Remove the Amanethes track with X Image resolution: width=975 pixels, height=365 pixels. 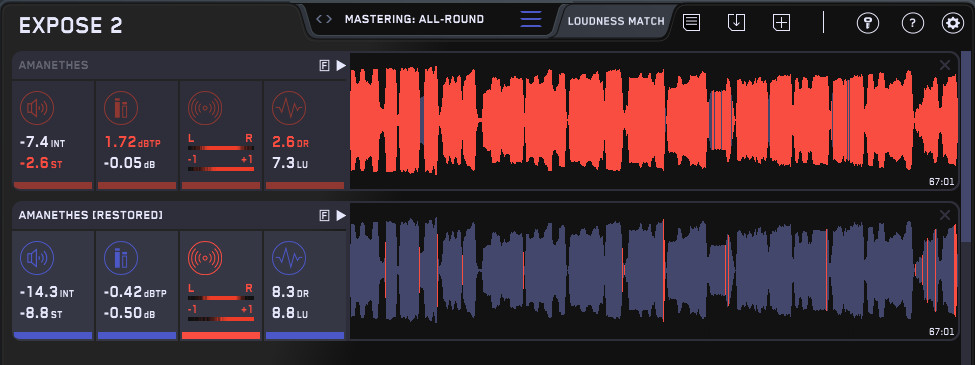pos(945,65)
